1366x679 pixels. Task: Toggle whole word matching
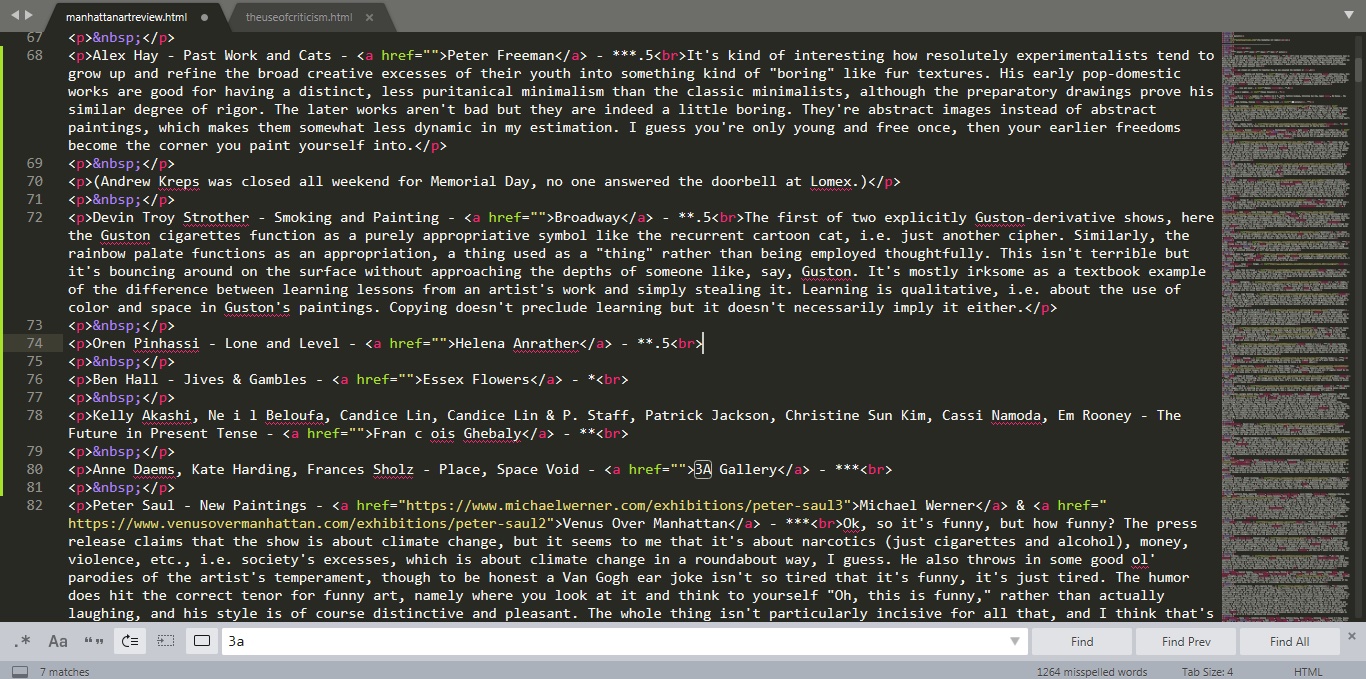click(x=93, y=640)
